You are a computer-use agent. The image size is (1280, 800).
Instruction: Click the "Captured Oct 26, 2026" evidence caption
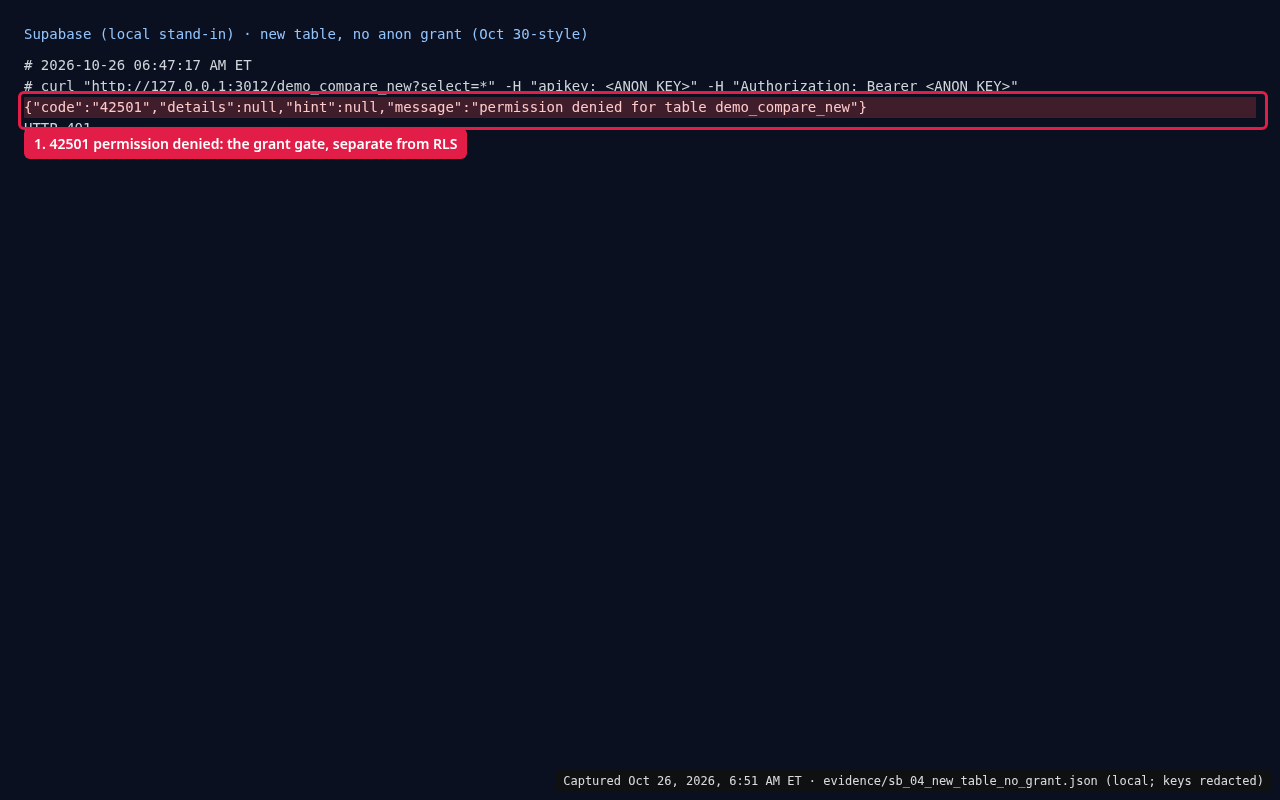coord(913,781)
